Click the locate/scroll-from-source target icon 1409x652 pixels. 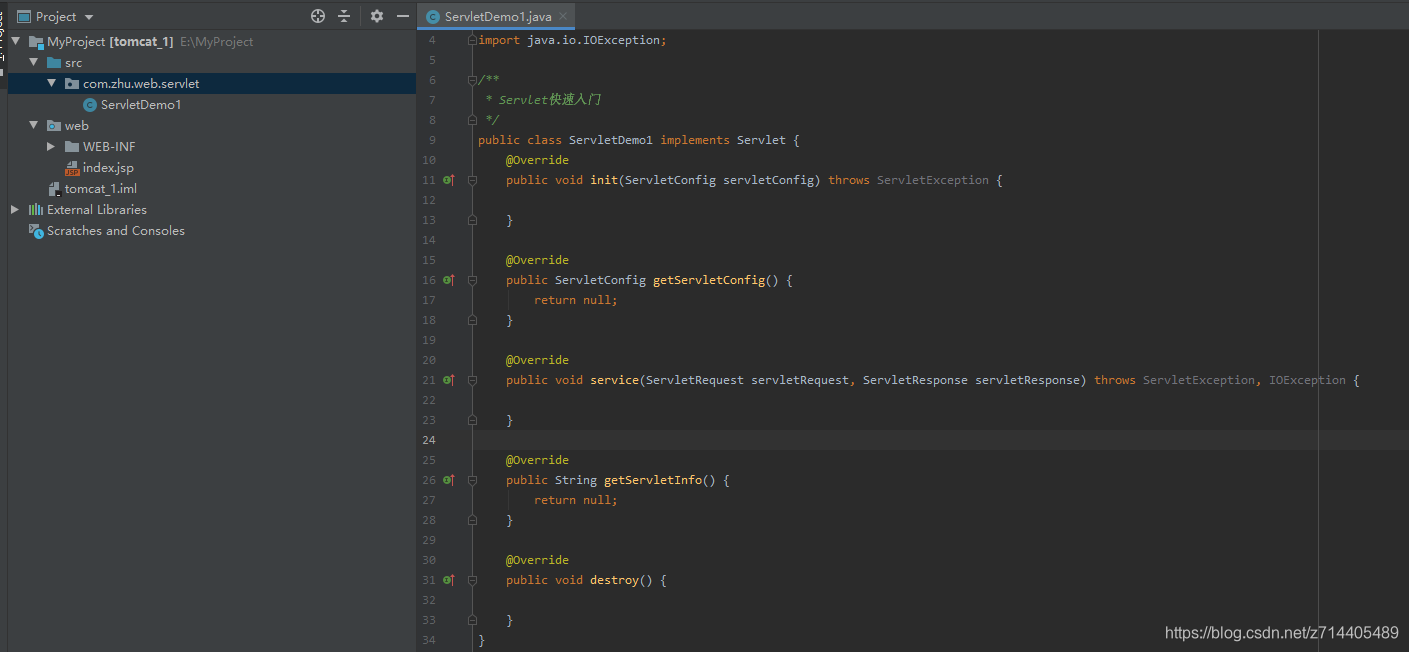coord(318,16)
